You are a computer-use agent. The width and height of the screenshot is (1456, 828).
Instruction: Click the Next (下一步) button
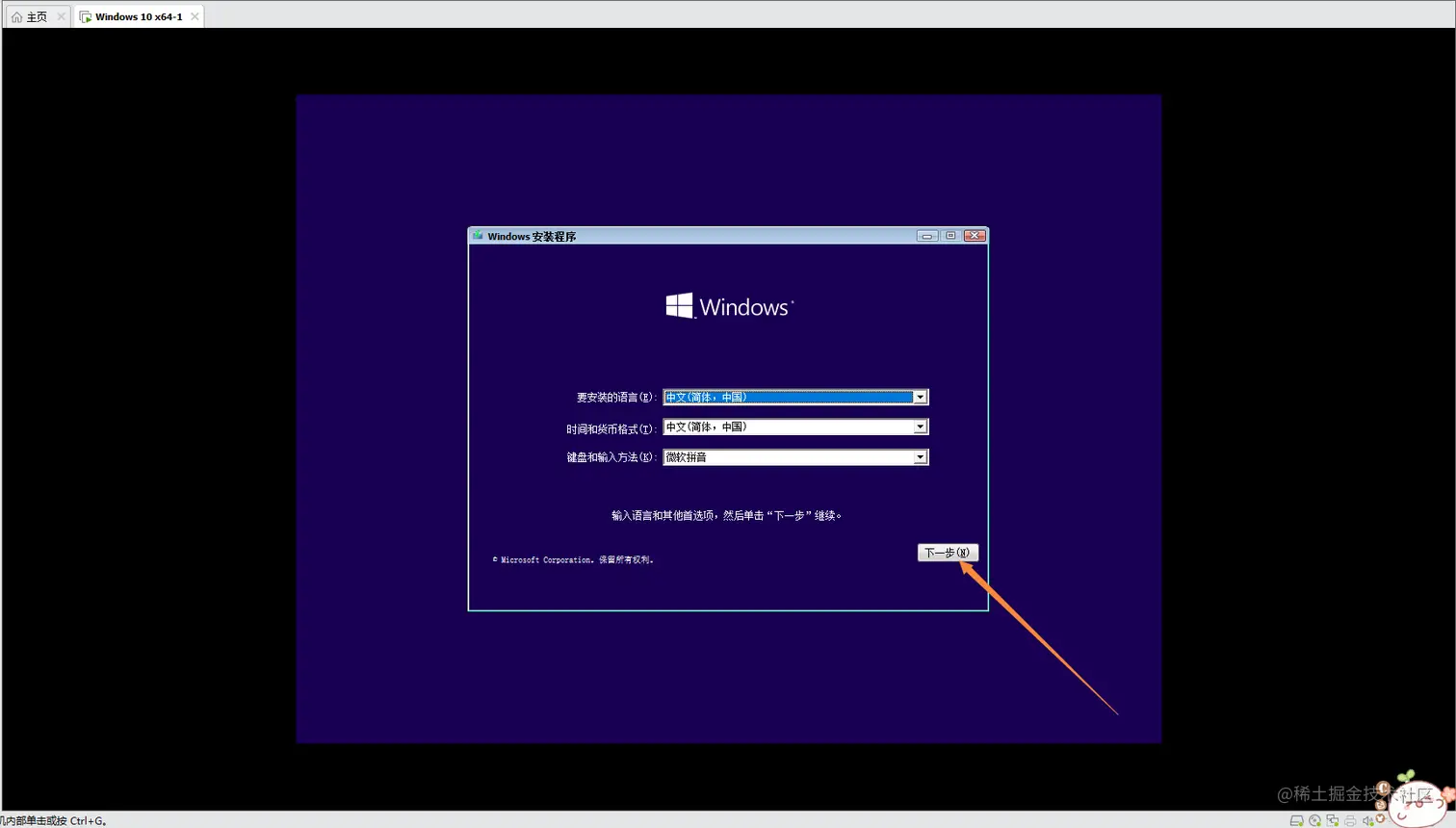click(x=948, y=553)
